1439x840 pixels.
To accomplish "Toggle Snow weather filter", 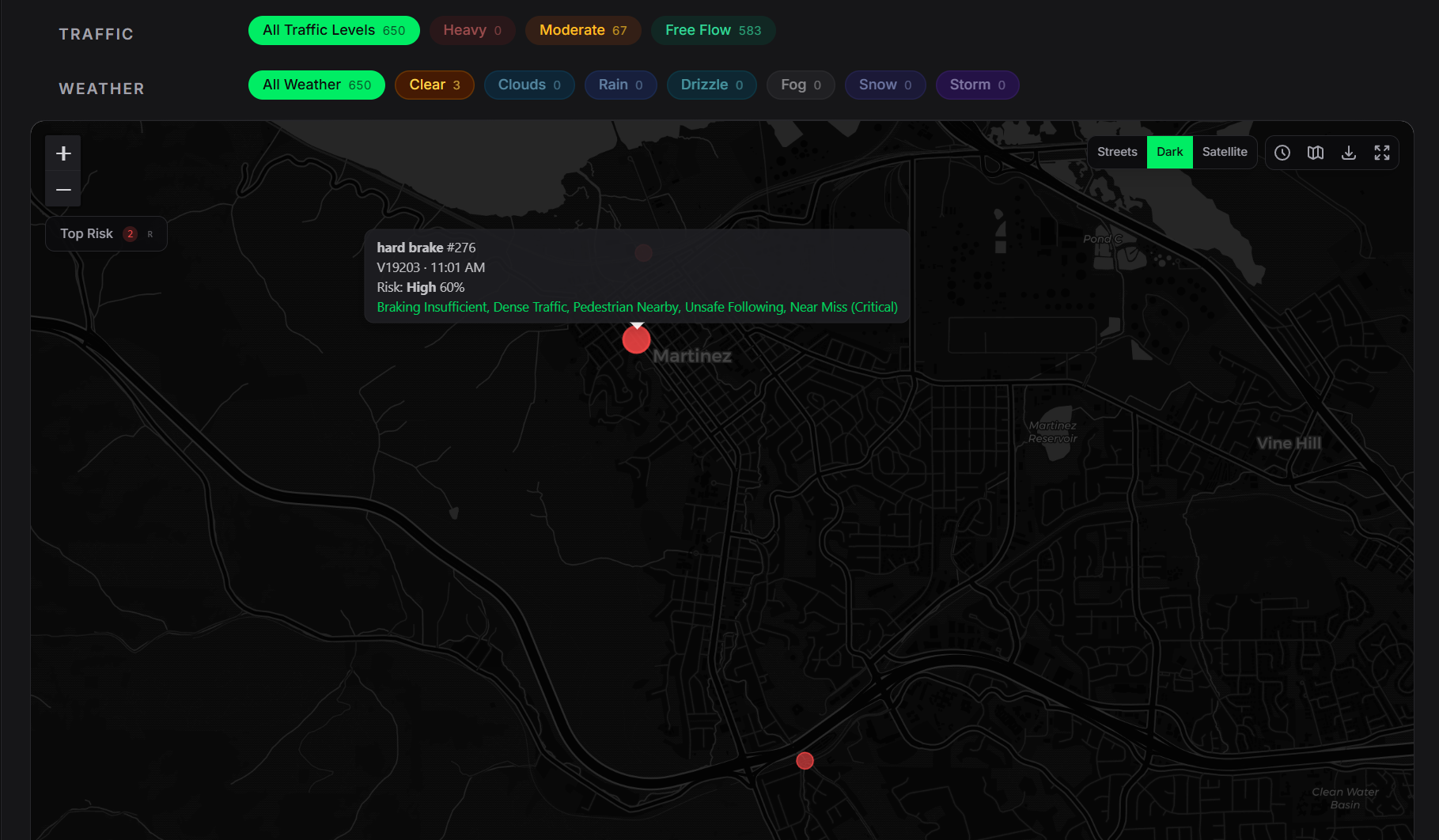I will tap(885, 85).
